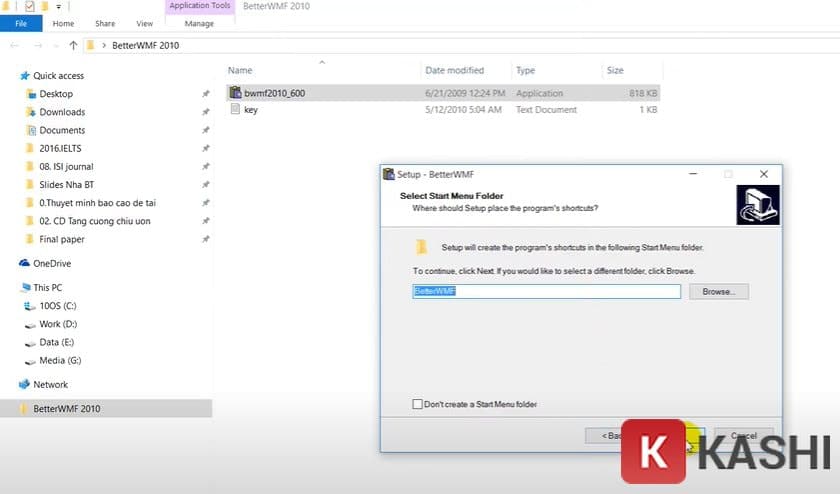Image resolution: width=840 pixels, height=494 pixels.
Task: Select the key text document icon
Action: [x=235, y=110]
